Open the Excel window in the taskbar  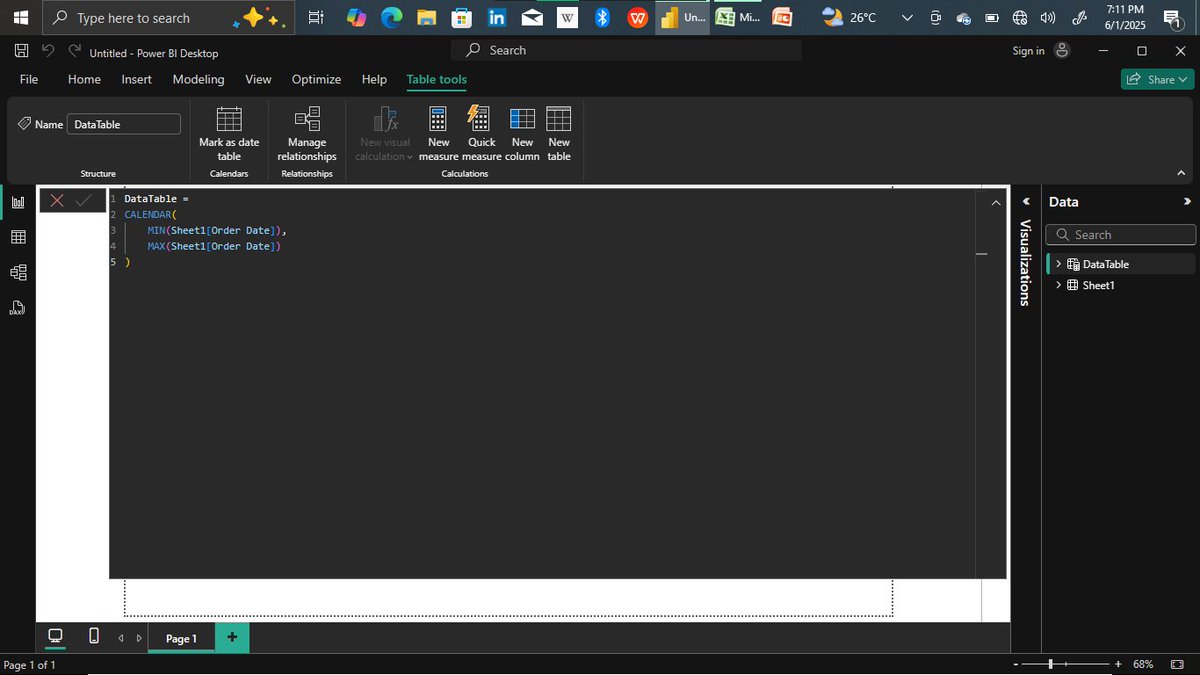pyautogui.click(x=738, y=18)
